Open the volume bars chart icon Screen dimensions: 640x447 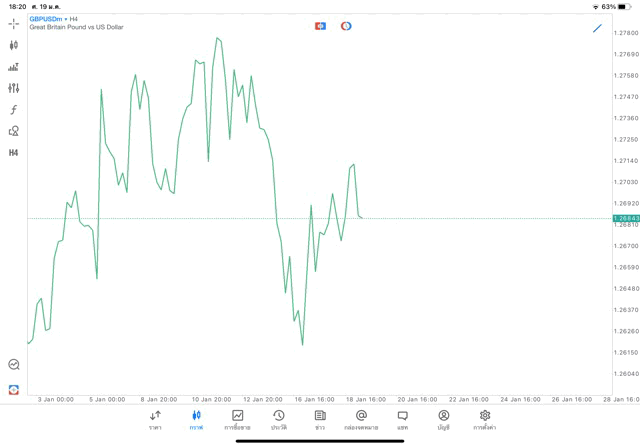click(x=14, y=67)
